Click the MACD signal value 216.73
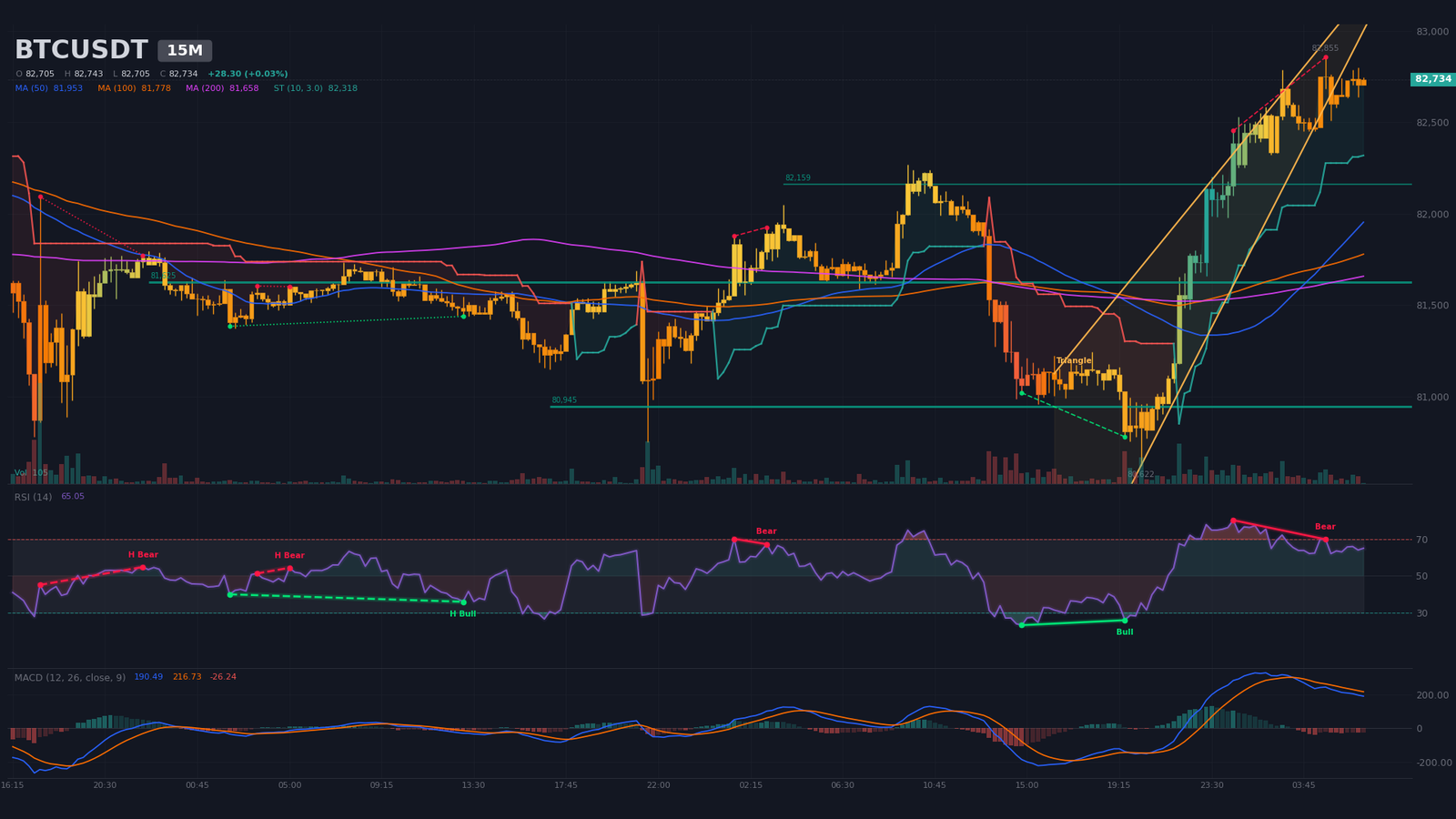 coord(187,677)
